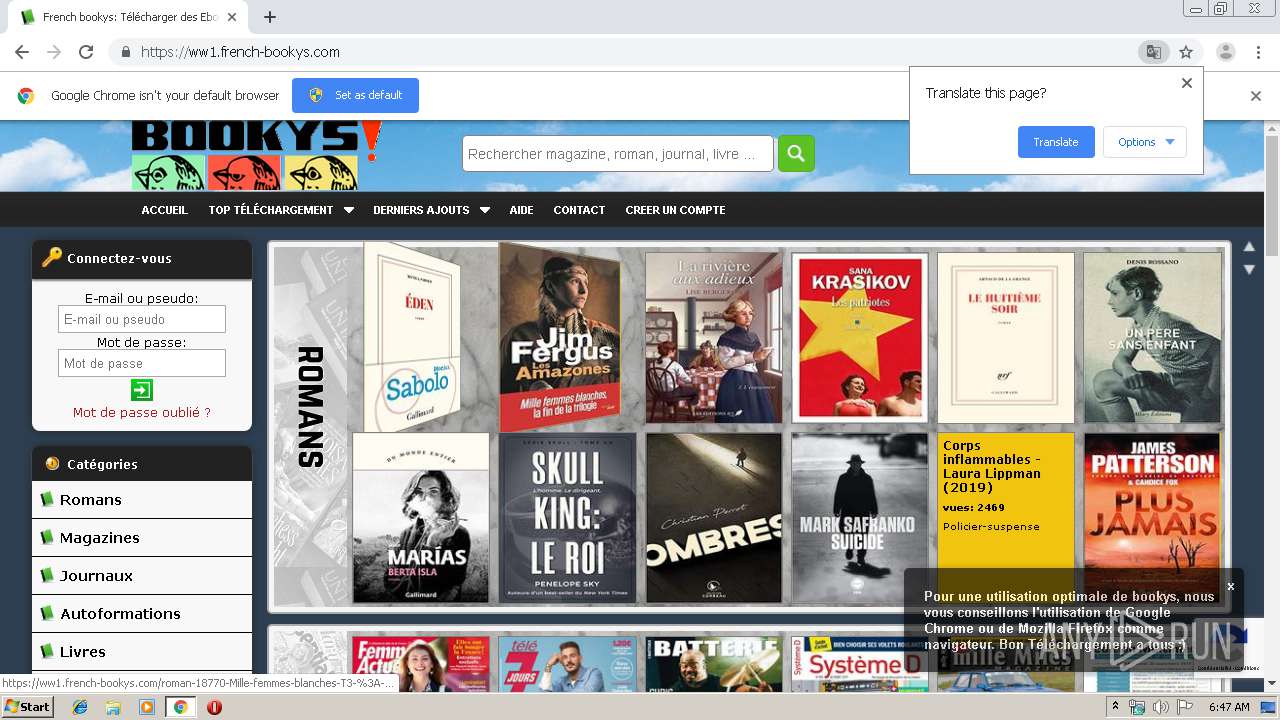The height and width of the screenshot is (720, 1280).
Task: Open File Explorer from taskbar
Action: [x=113, y=707]
